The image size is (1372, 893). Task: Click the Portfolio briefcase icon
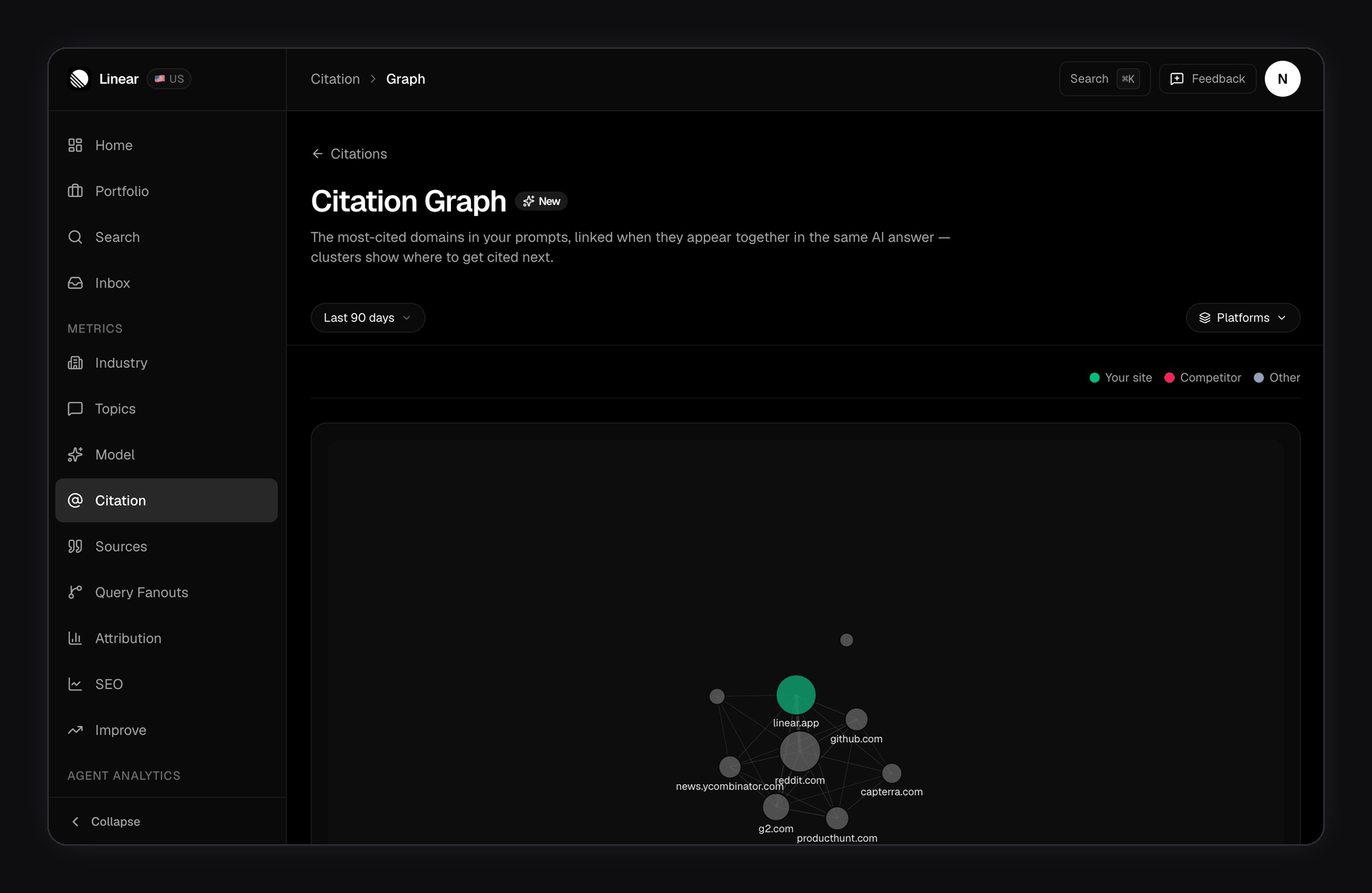point(75,191)
